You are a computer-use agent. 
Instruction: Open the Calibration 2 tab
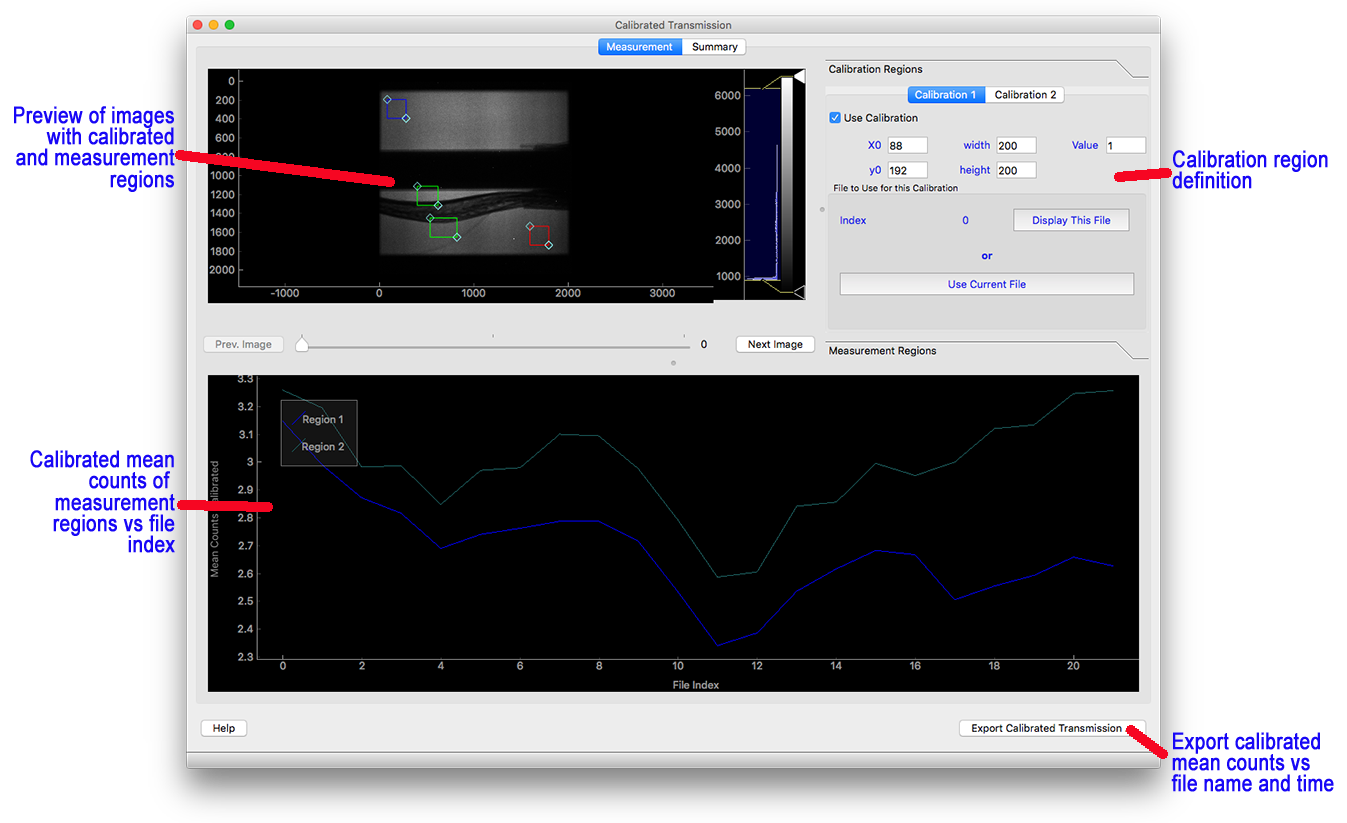1025,95
